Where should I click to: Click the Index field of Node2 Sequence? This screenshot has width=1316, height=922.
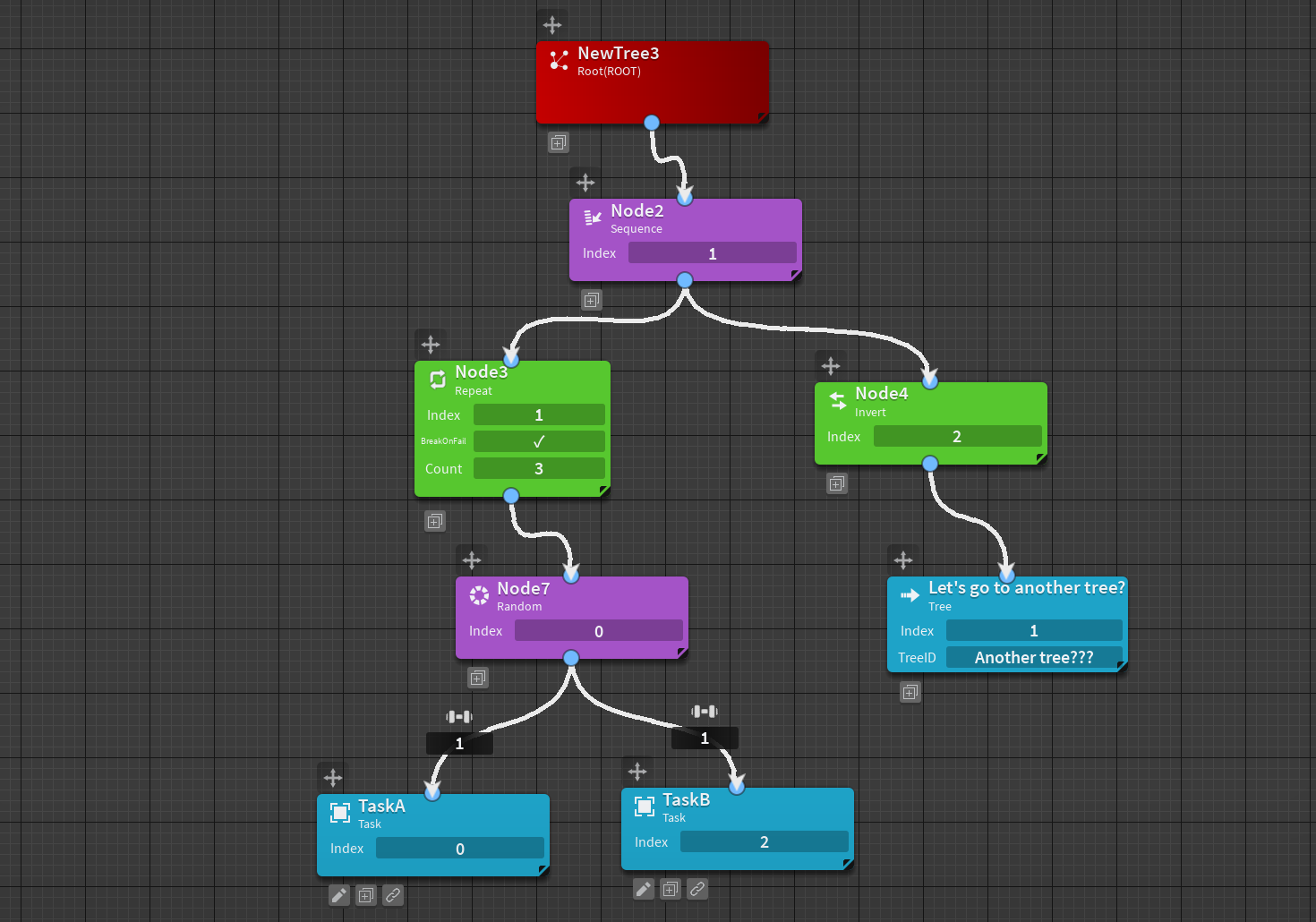(x=713, y=253)
